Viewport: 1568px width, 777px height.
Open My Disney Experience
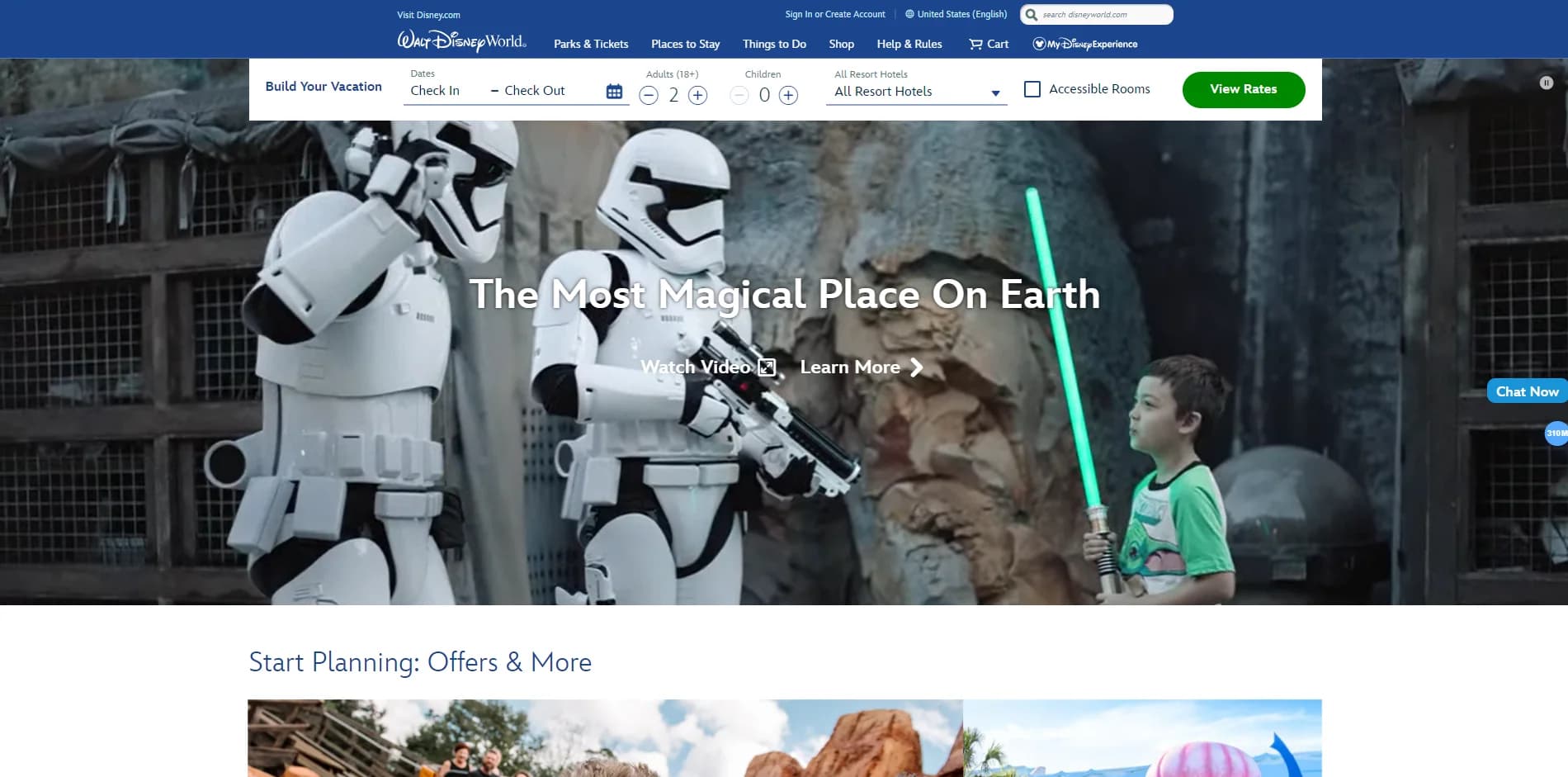click(x=1084, y=44)
